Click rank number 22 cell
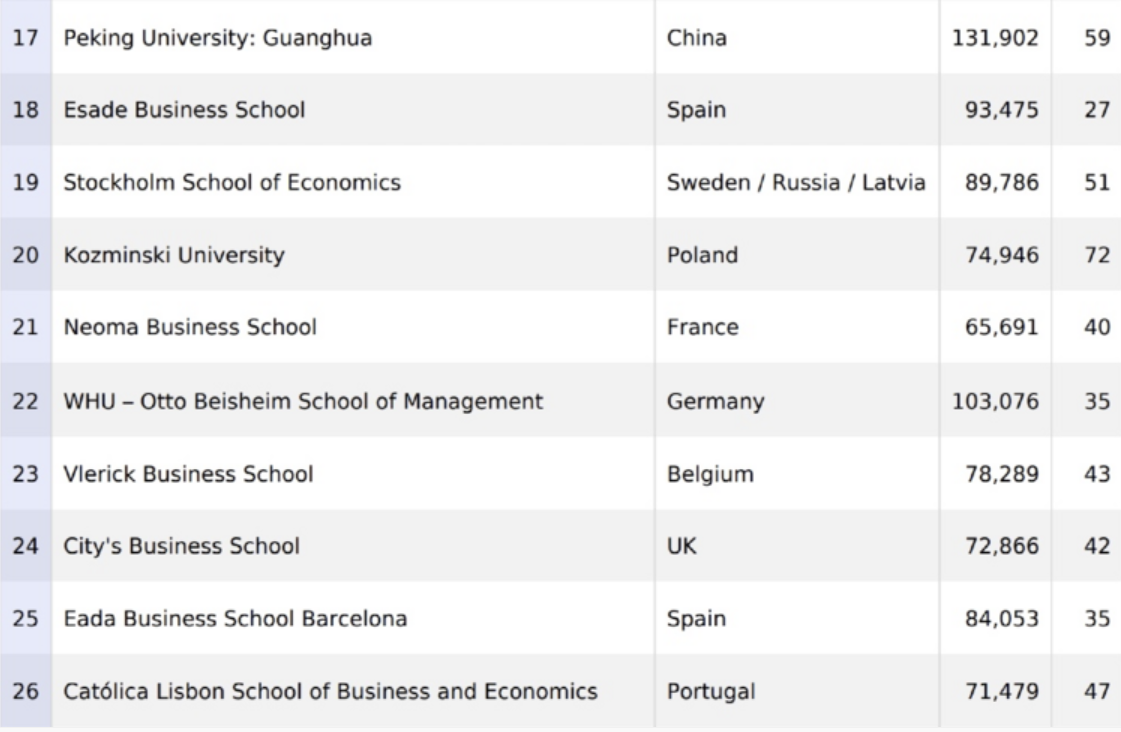 27,402
